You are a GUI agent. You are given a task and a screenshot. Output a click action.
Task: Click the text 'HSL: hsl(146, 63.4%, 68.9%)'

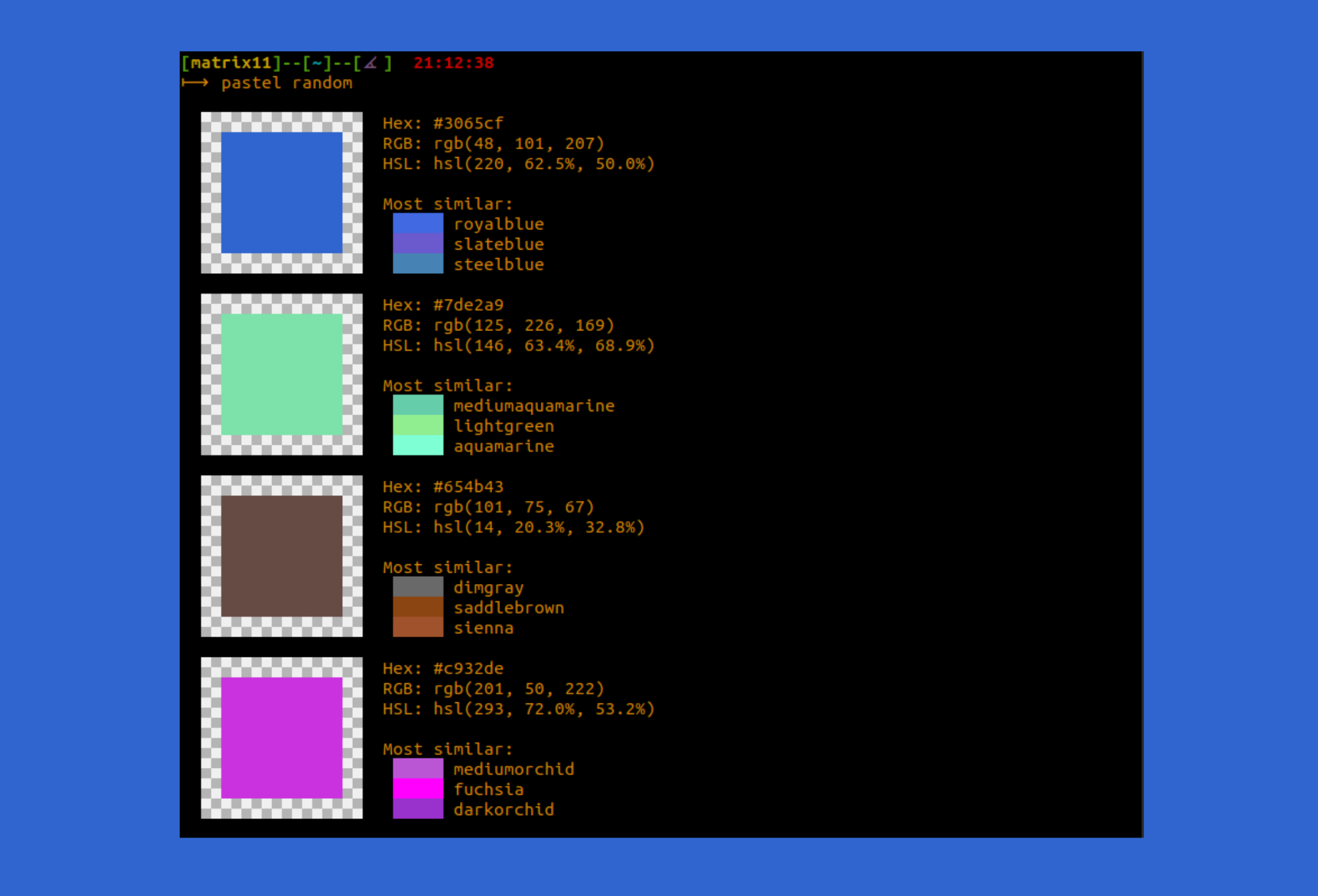coord(519,346)
